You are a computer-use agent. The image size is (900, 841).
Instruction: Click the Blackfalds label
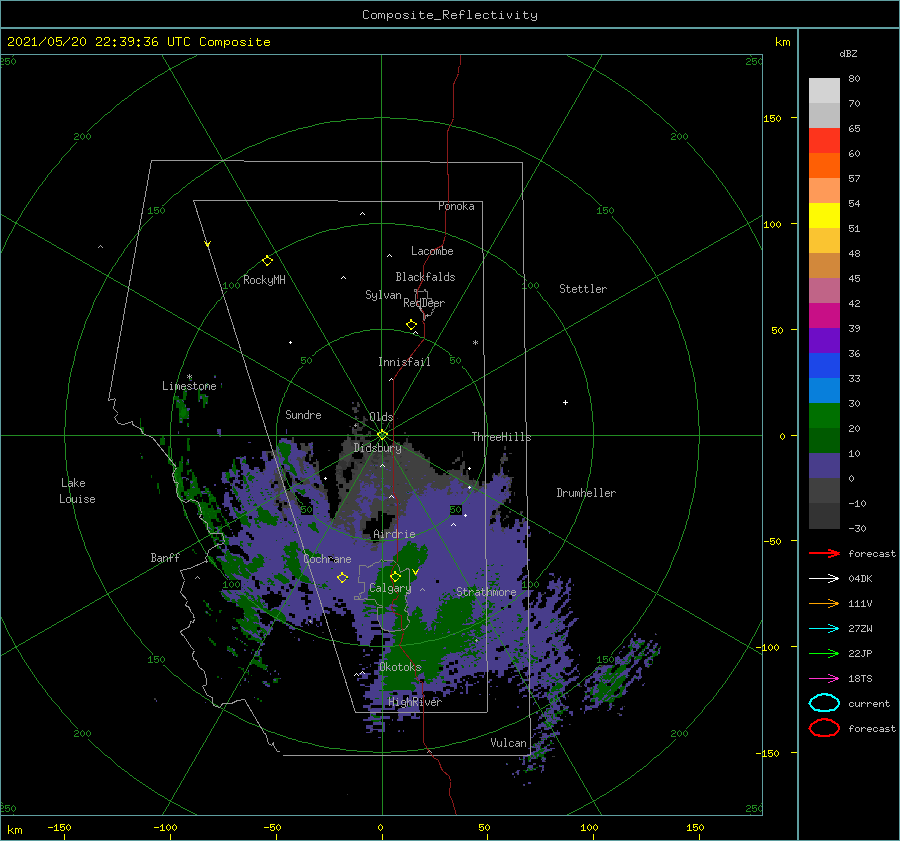click(425, 277)
